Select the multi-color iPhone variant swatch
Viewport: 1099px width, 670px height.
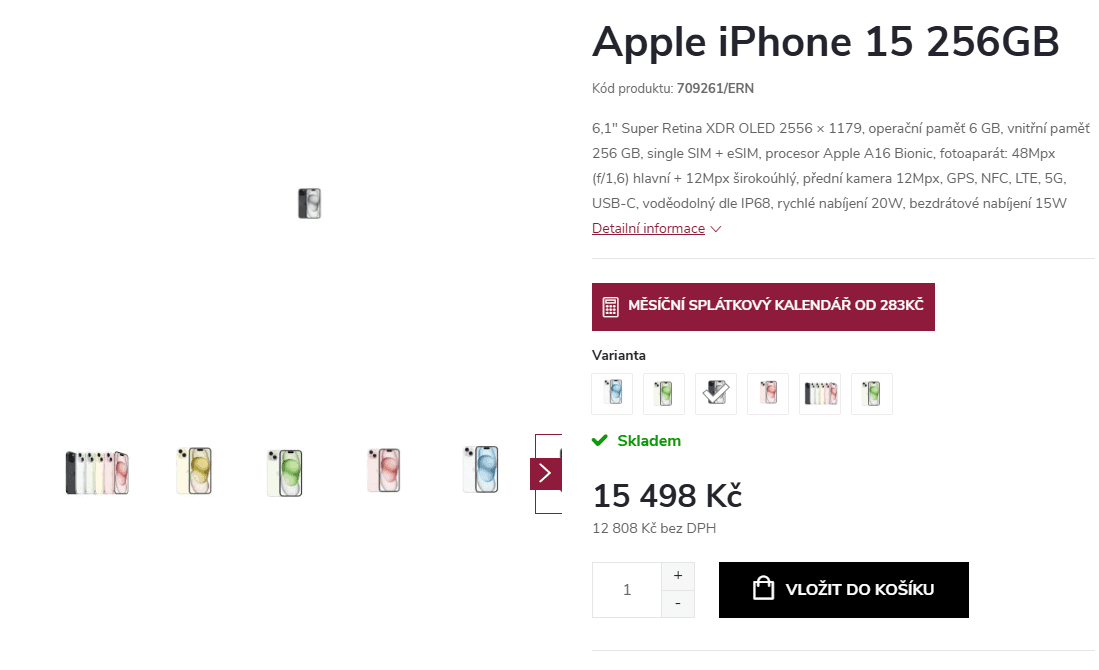pyautogui.click(x=820, y=393)
